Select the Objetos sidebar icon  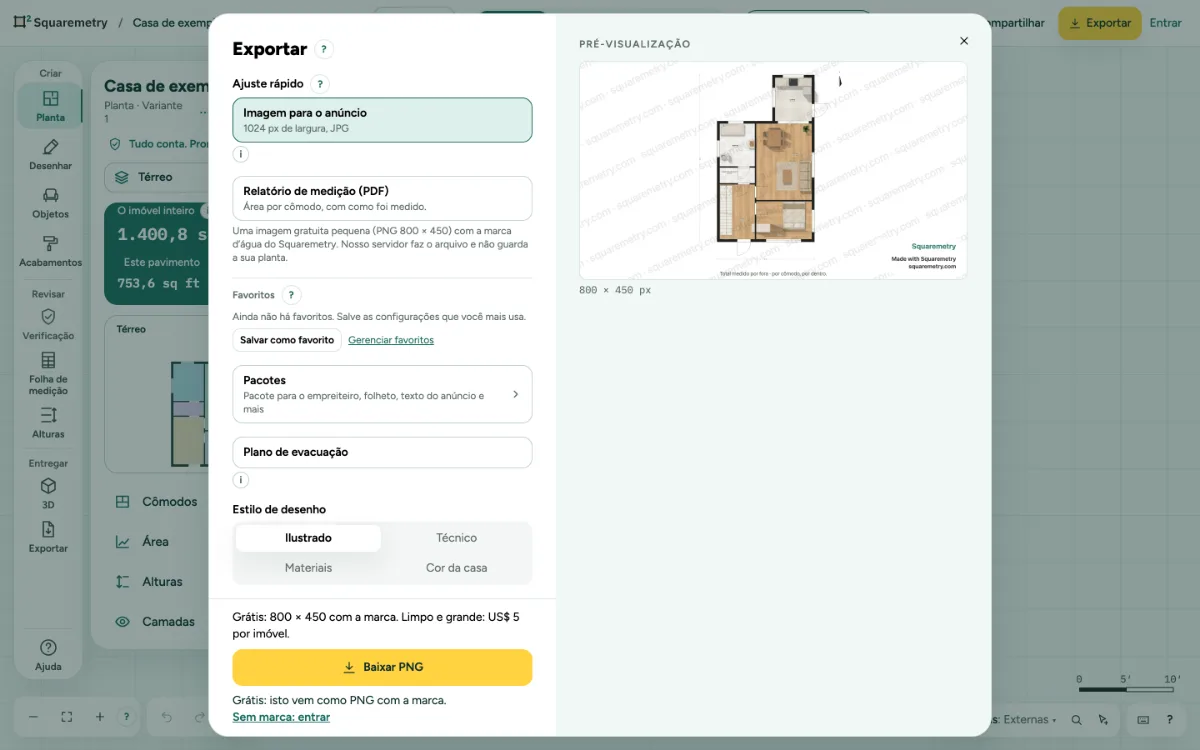(x=50, y=203)
